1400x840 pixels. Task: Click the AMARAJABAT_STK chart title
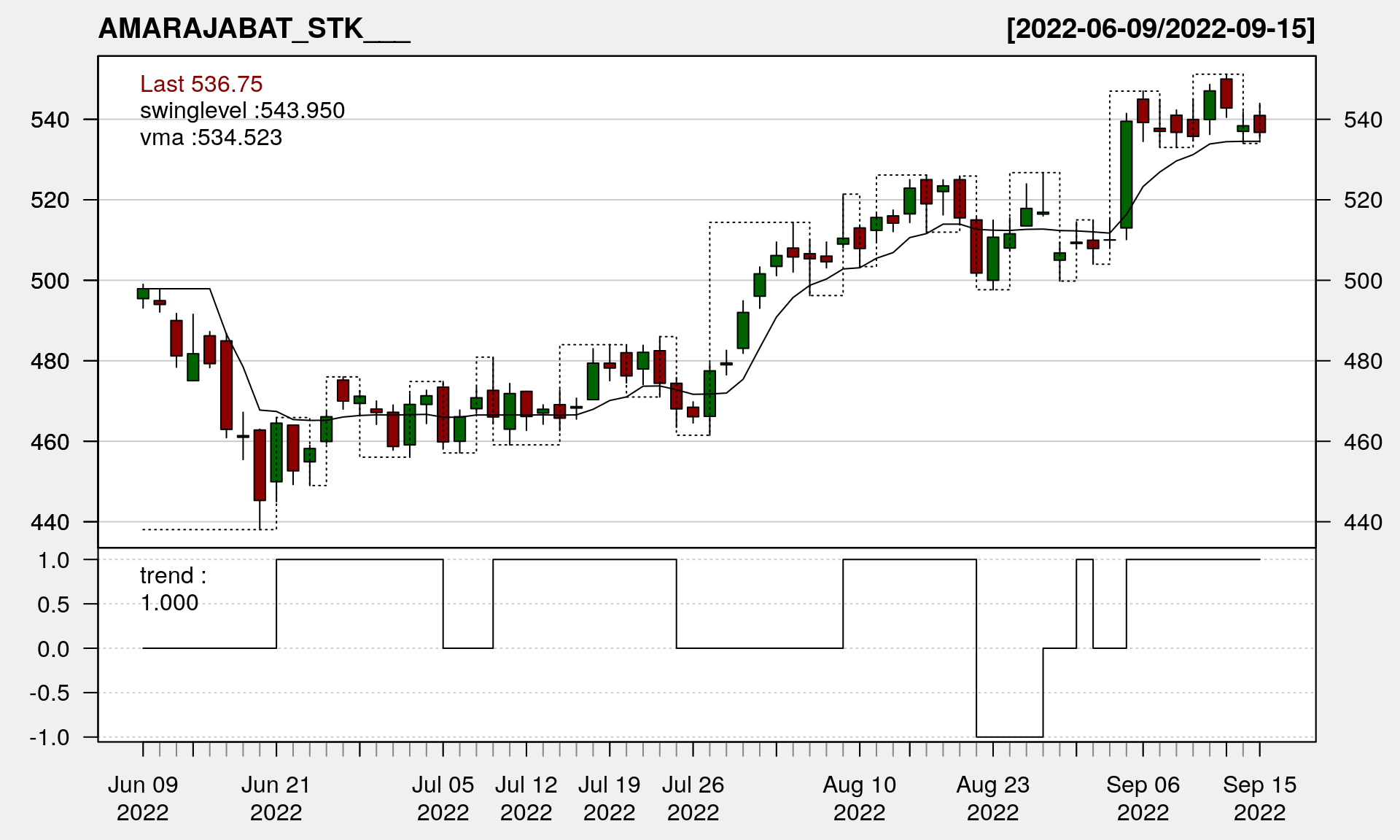coord(254,28)
